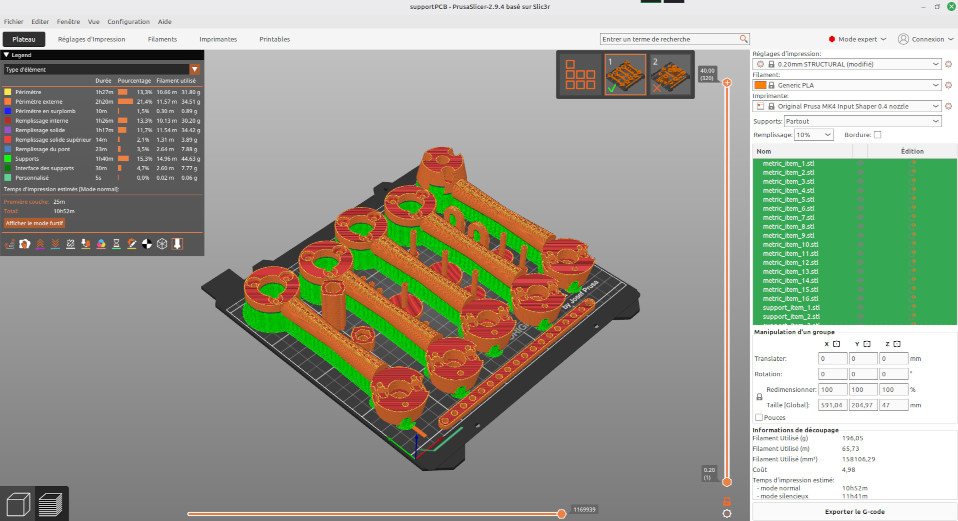Switch to Imprimantes tab
This screenshot has width=958, height=521.
[218, 39]
